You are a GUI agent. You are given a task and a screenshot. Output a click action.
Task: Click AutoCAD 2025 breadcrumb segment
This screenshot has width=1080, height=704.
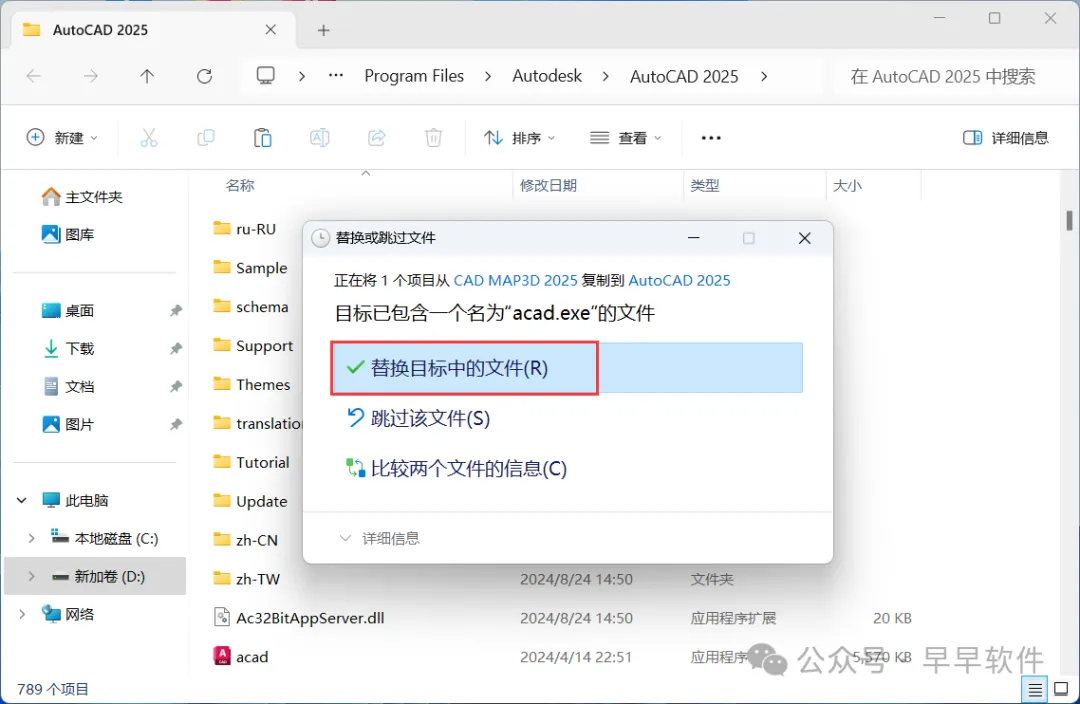(684, 76)
